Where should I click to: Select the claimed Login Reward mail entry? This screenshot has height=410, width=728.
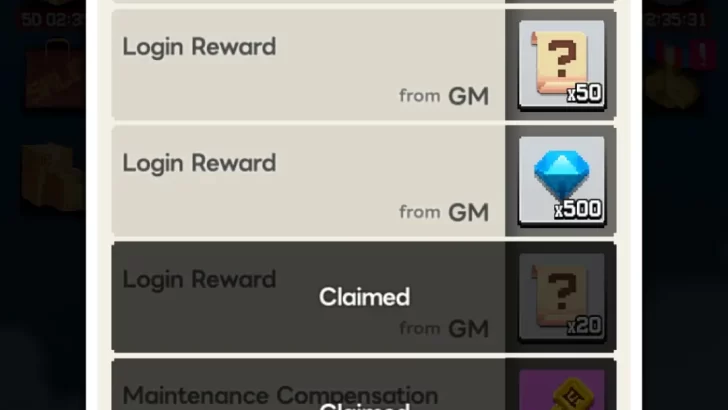[364, 297]
